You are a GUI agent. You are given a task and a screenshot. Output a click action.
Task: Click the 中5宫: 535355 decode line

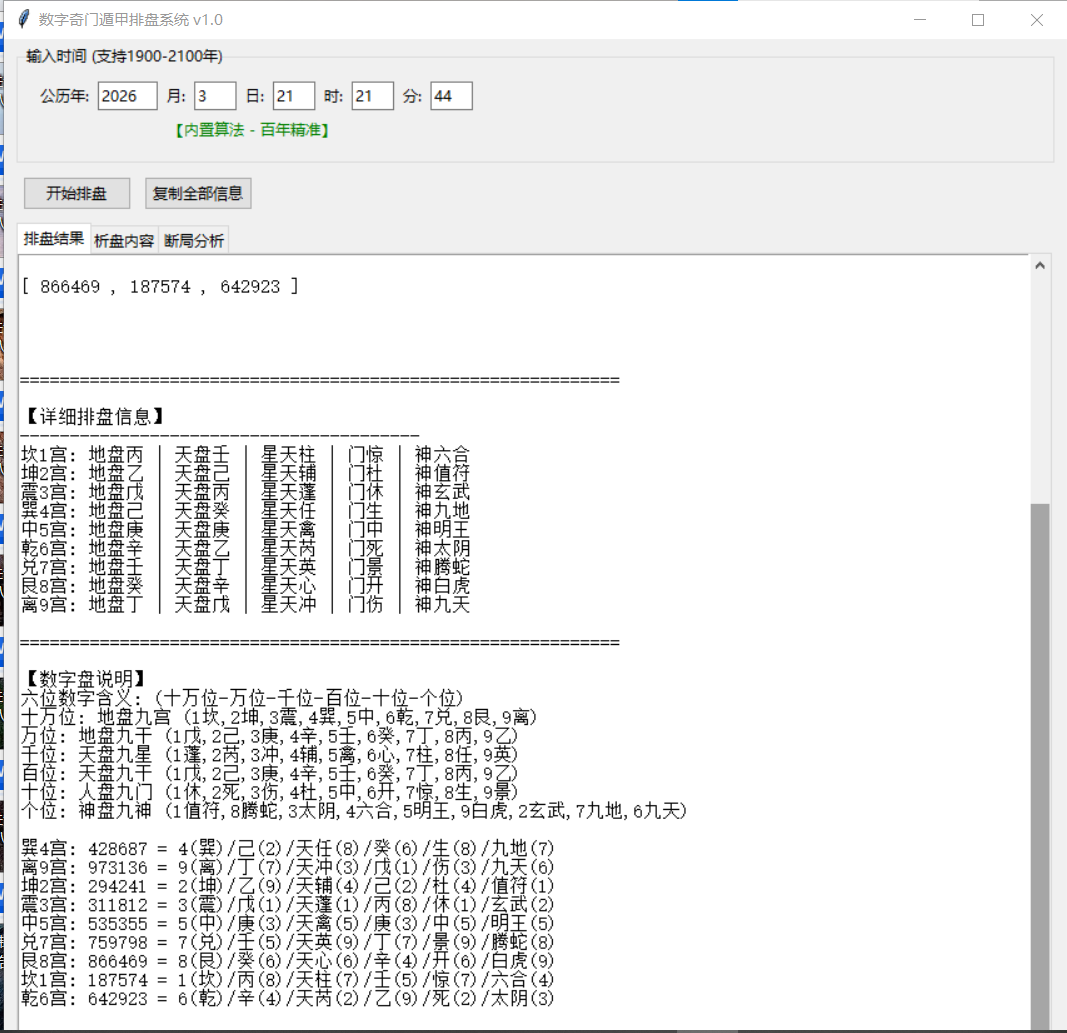click(x=288, y=923)
